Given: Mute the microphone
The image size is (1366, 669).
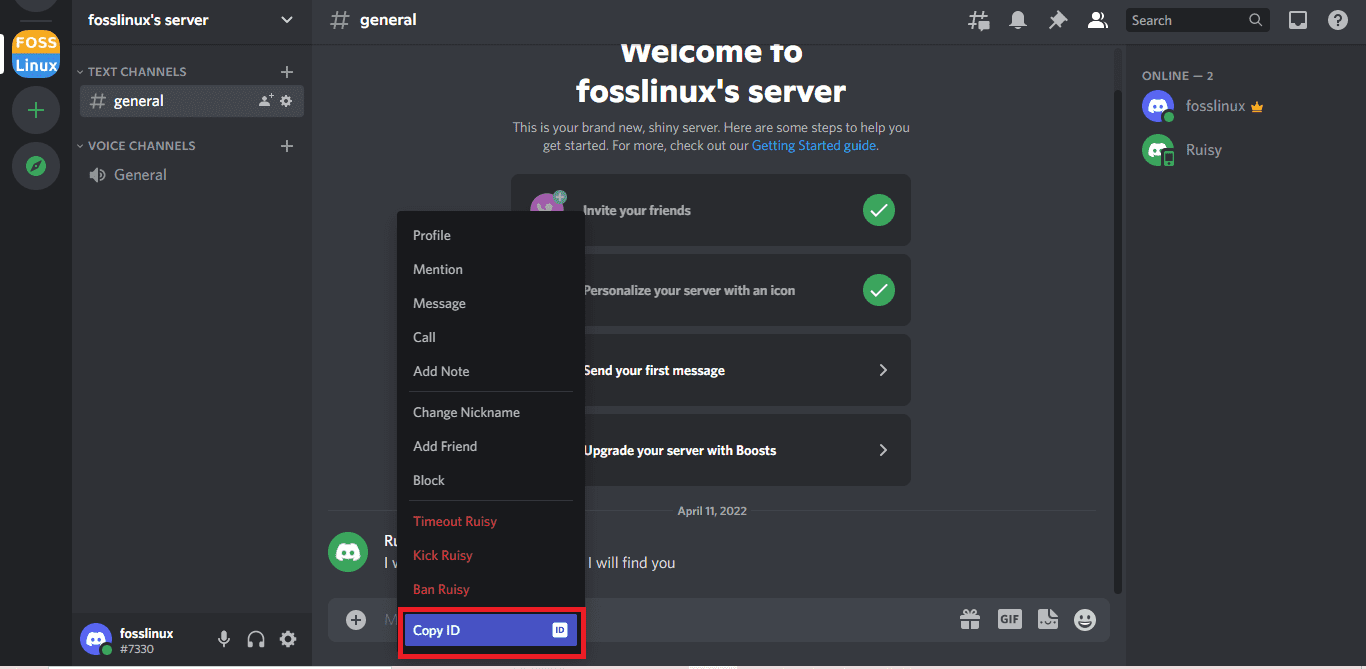Looking at the screenshot, I should click(224, 639).
